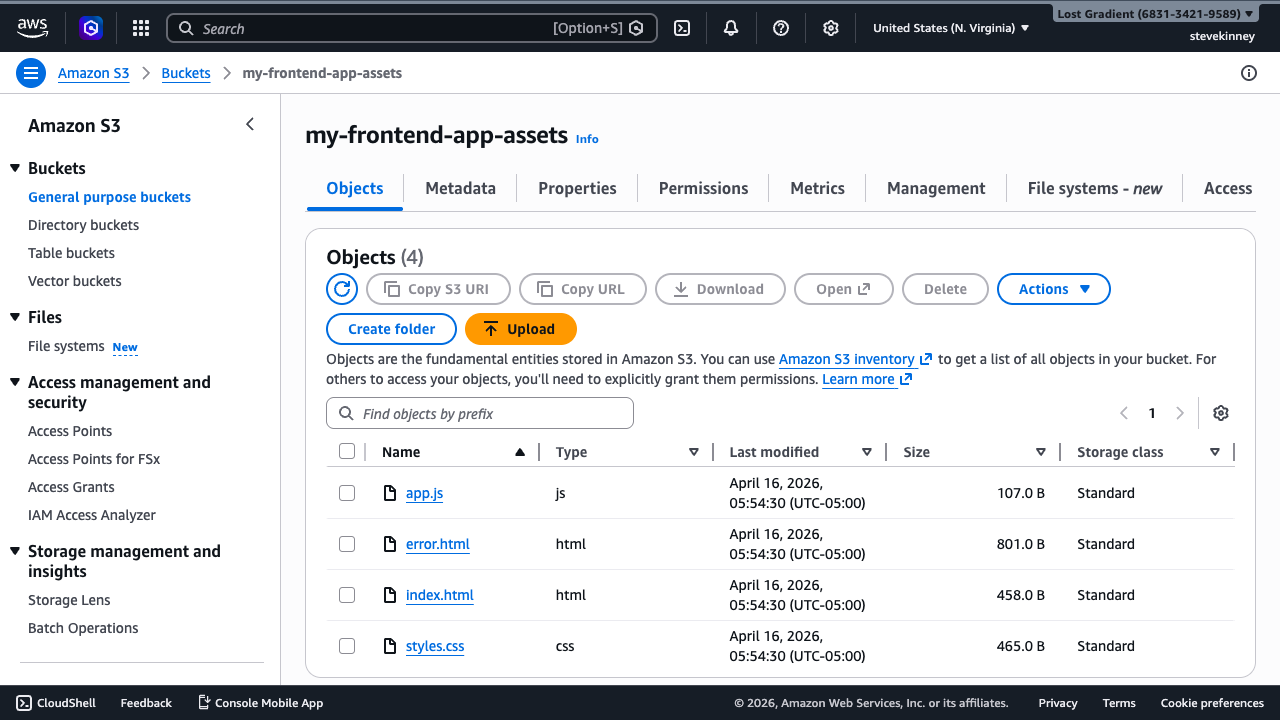Click the Feedback footer link
1280x720 pixels.
[146, 703]
